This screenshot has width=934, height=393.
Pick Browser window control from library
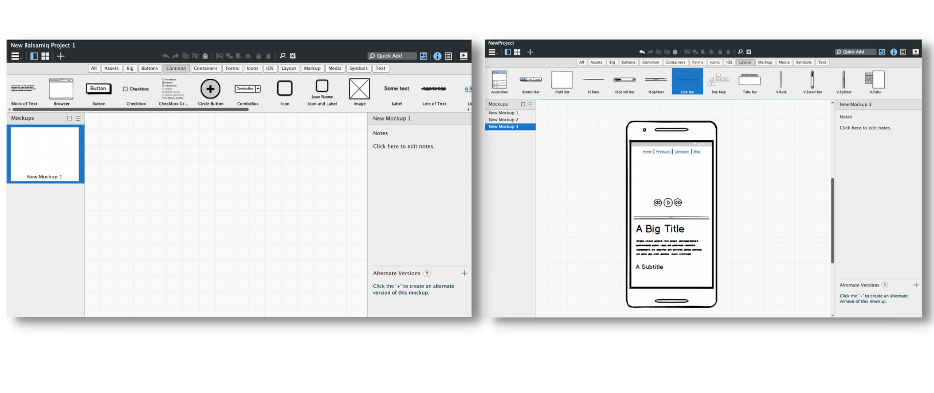click(x=61, y=92)
